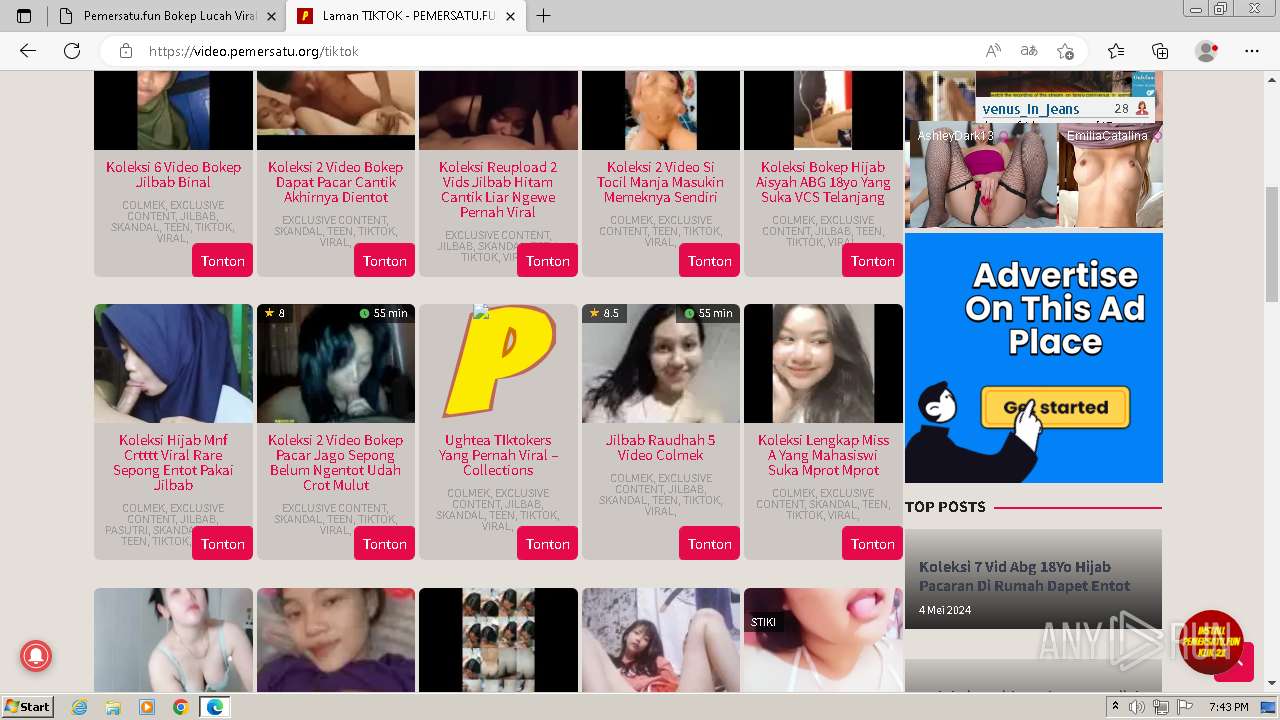
Task: Switch to the Pemersatu.fun browser tab
Action: point(166,16)
